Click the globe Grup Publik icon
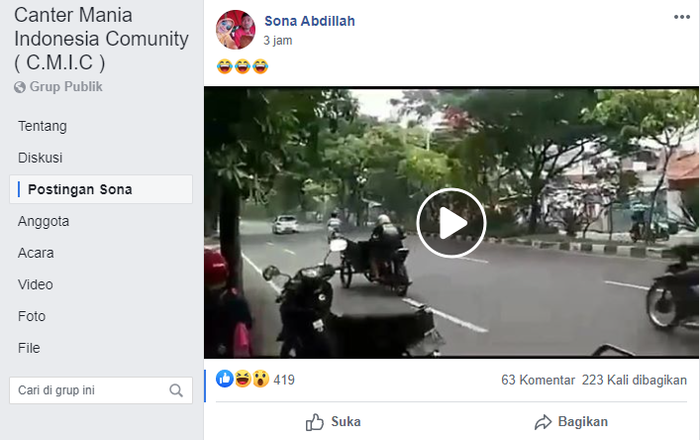This screenshot has width=700, height=440. [20, 87]
